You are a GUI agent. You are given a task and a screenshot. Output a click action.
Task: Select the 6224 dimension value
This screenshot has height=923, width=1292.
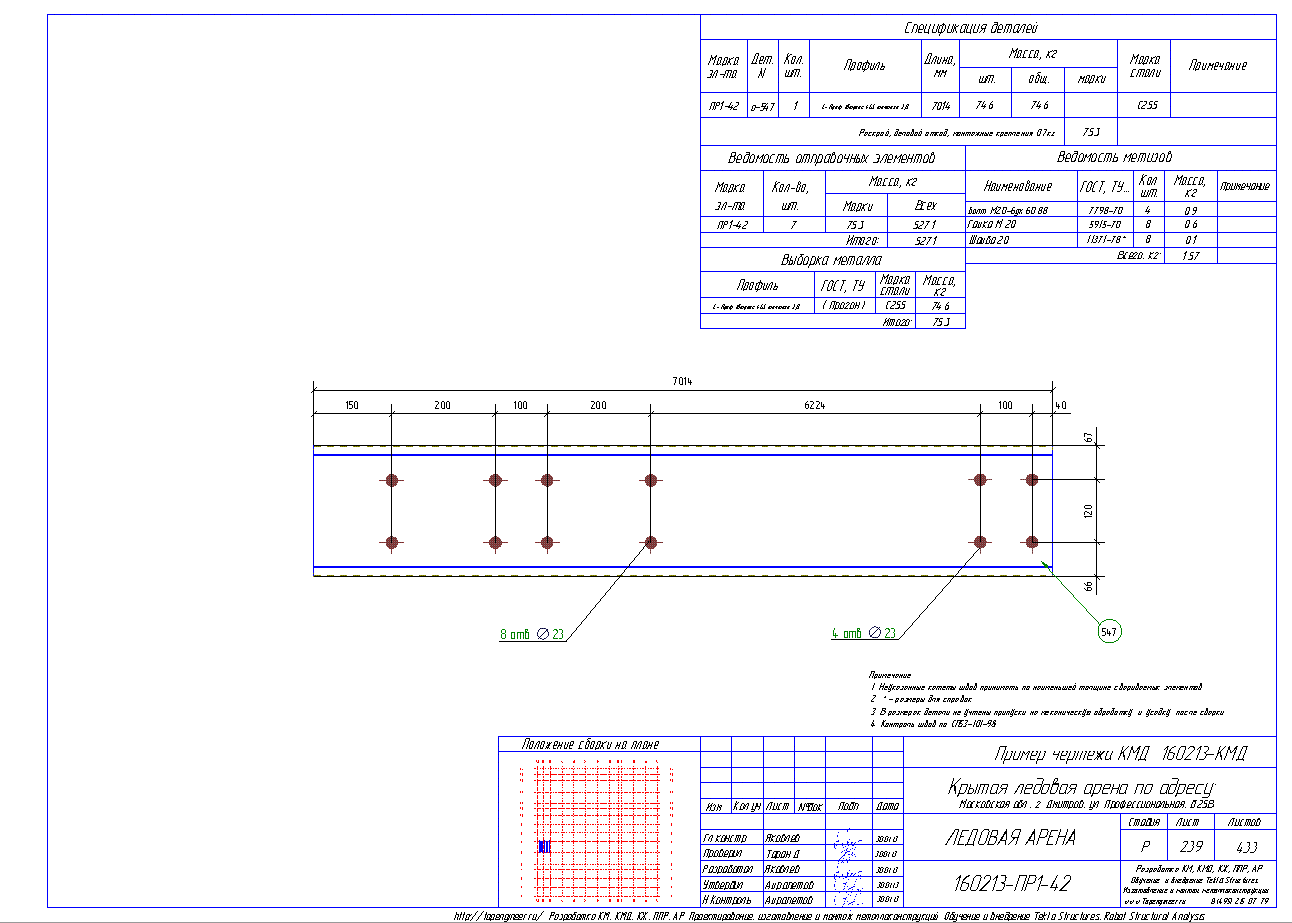coord(815,405)
